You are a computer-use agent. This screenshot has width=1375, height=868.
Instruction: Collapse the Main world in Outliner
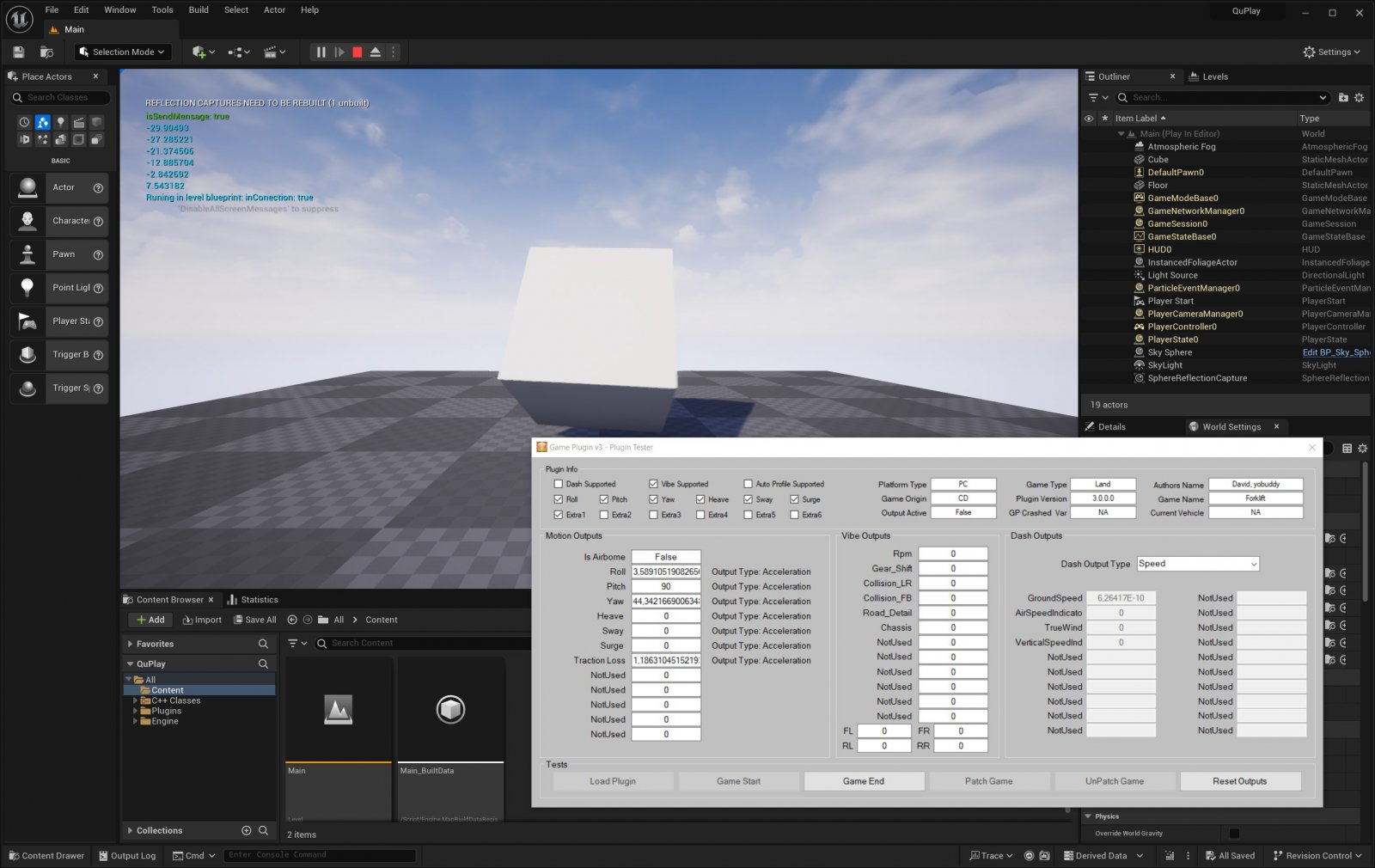point(1121,134)
